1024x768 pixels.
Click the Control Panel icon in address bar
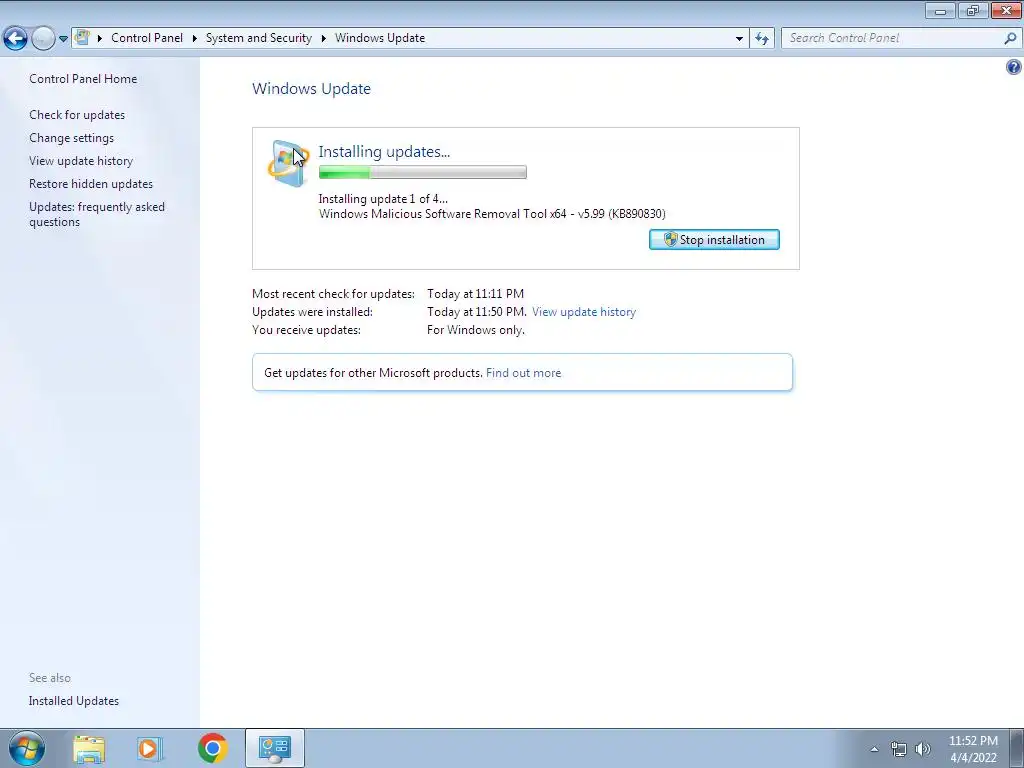(82, 37)
